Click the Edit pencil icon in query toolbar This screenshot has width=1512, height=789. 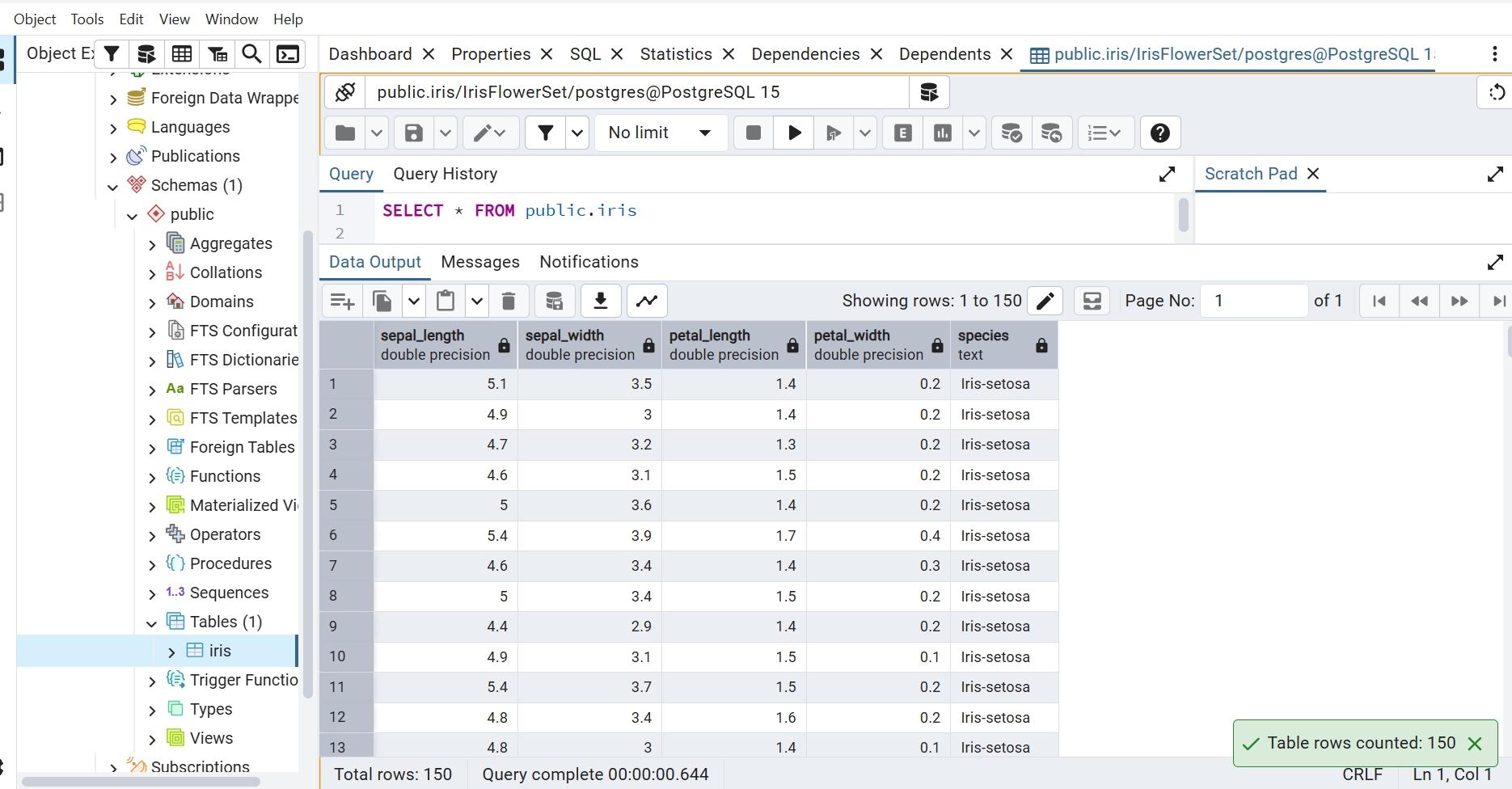click(490, 133)
